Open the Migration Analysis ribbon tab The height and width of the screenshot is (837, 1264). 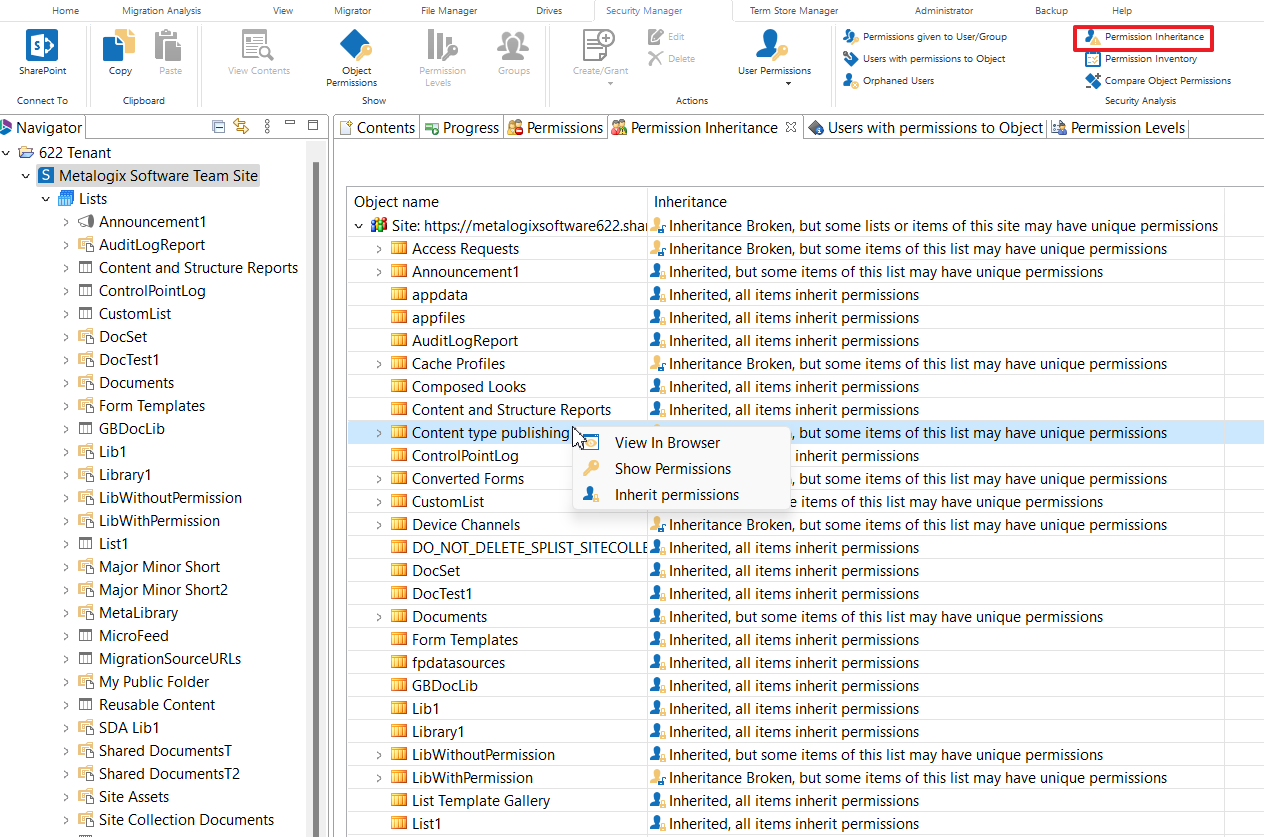click(161, 11)
